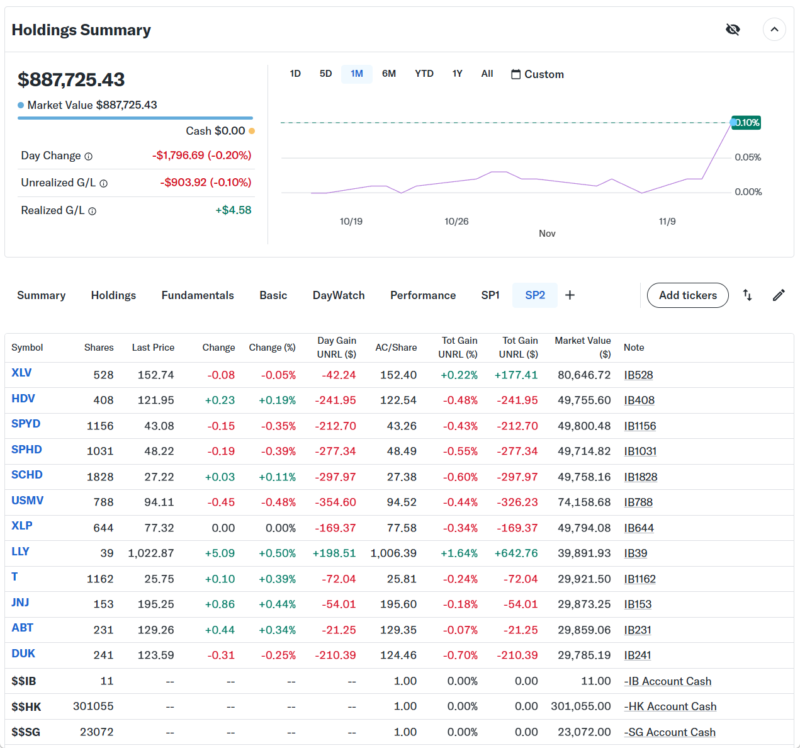
Task: Open the Performance tab
Action: point(423,295)
